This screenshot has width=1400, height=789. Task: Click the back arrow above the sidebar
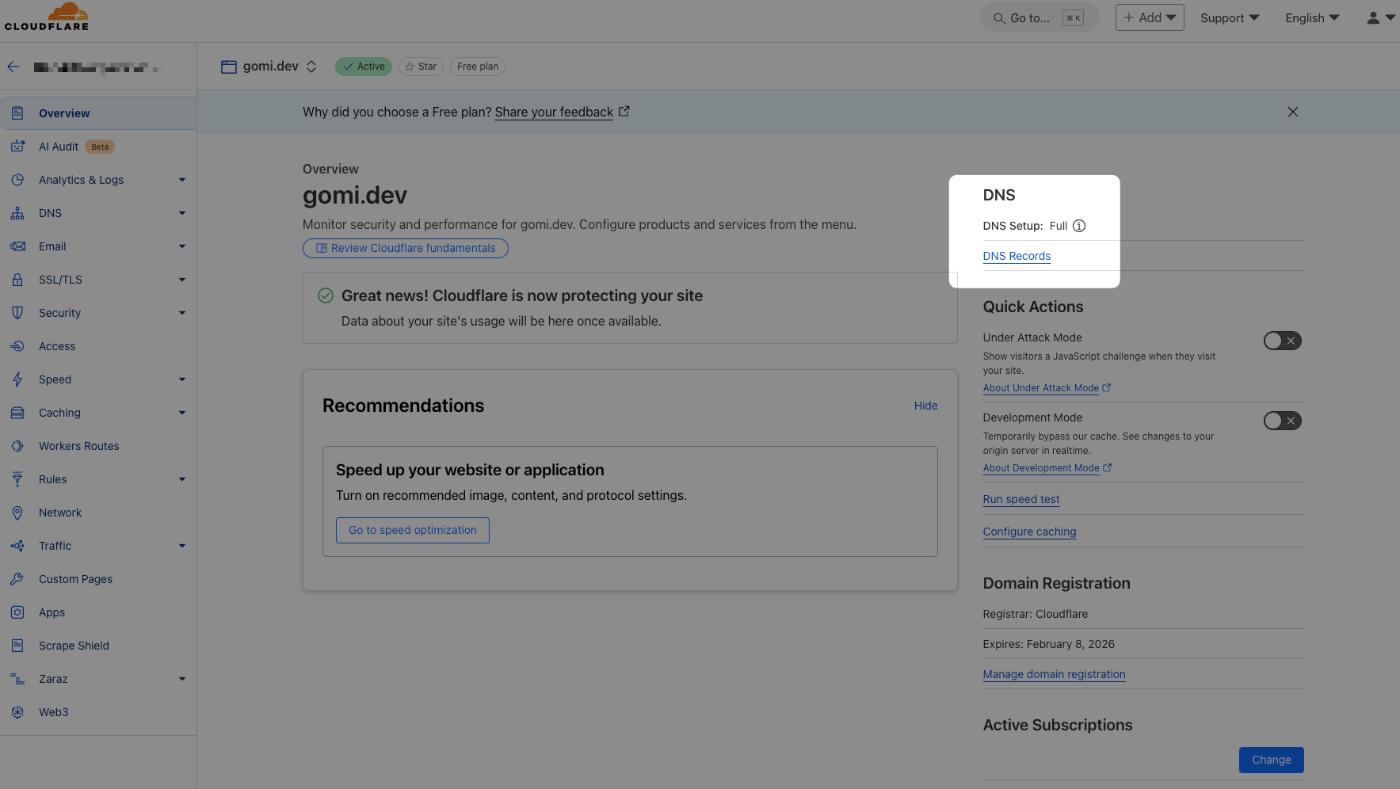[x=13, y=67]
